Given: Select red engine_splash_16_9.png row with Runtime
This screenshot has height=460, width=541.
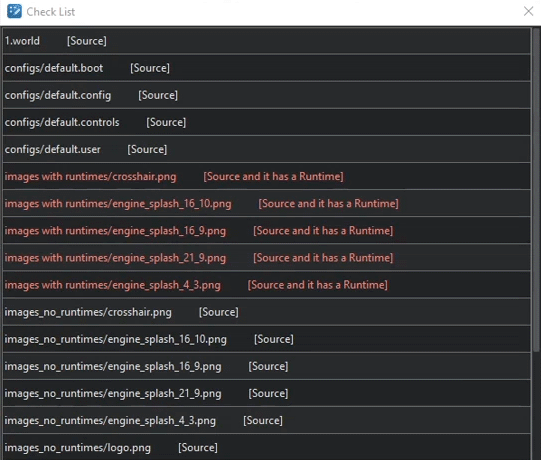Looking at the screenshot, I should point(266,231).
